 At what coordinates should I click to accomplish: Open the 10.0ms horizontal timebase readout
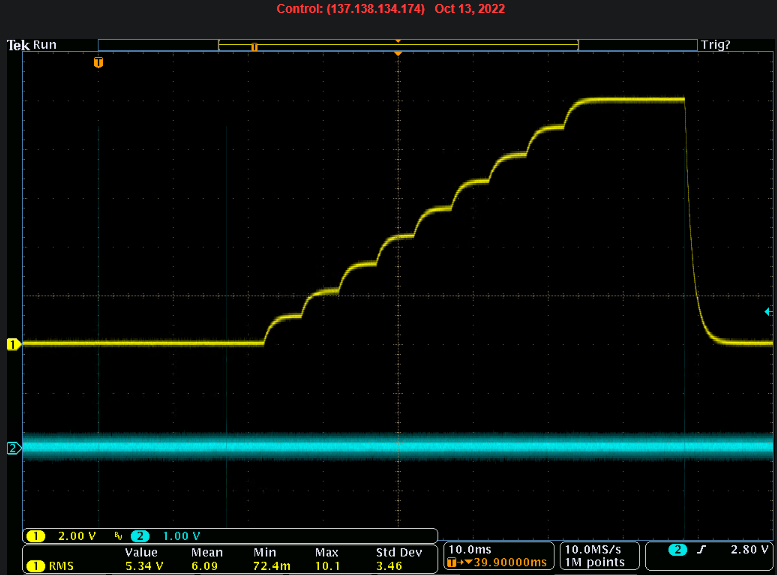click(469, 549)
